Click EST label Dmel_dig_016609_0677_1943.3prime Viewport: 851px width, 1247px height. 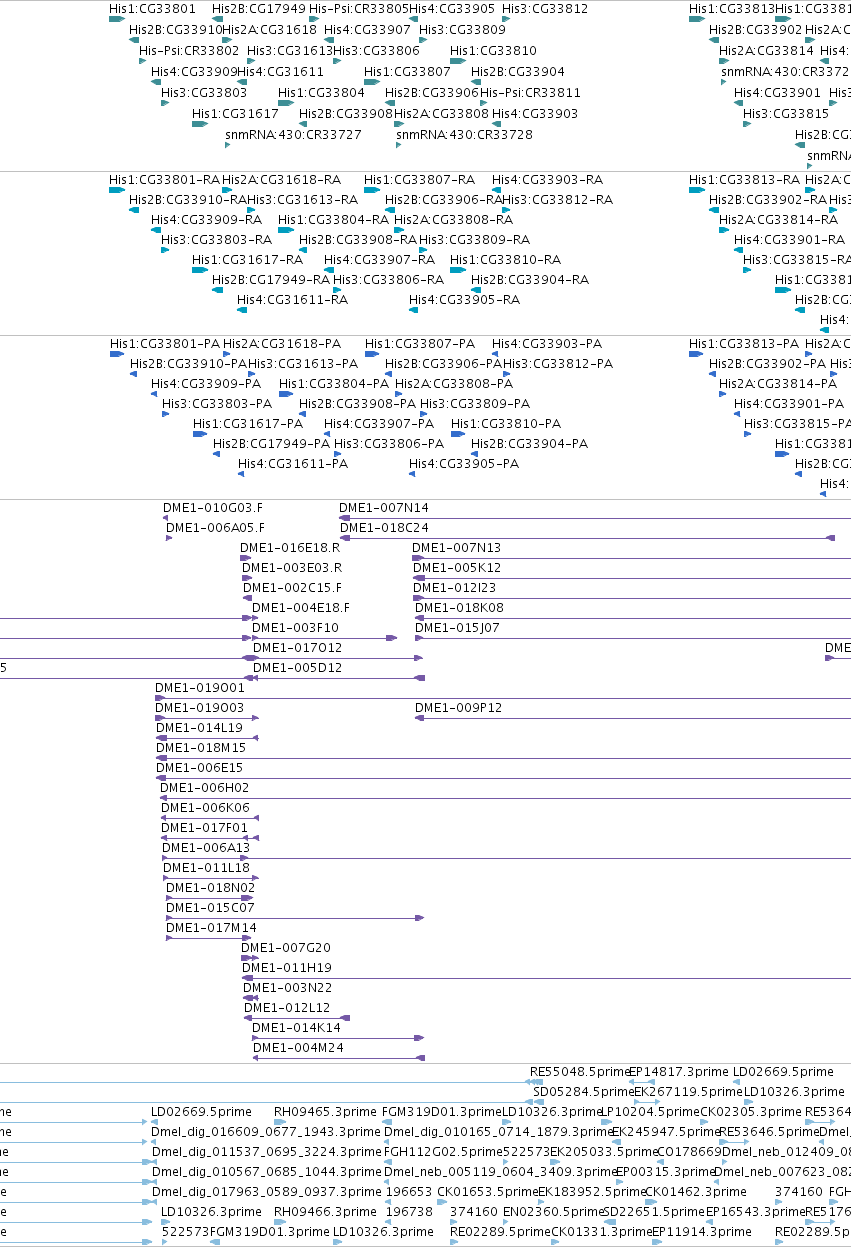tap(267, 1132)
